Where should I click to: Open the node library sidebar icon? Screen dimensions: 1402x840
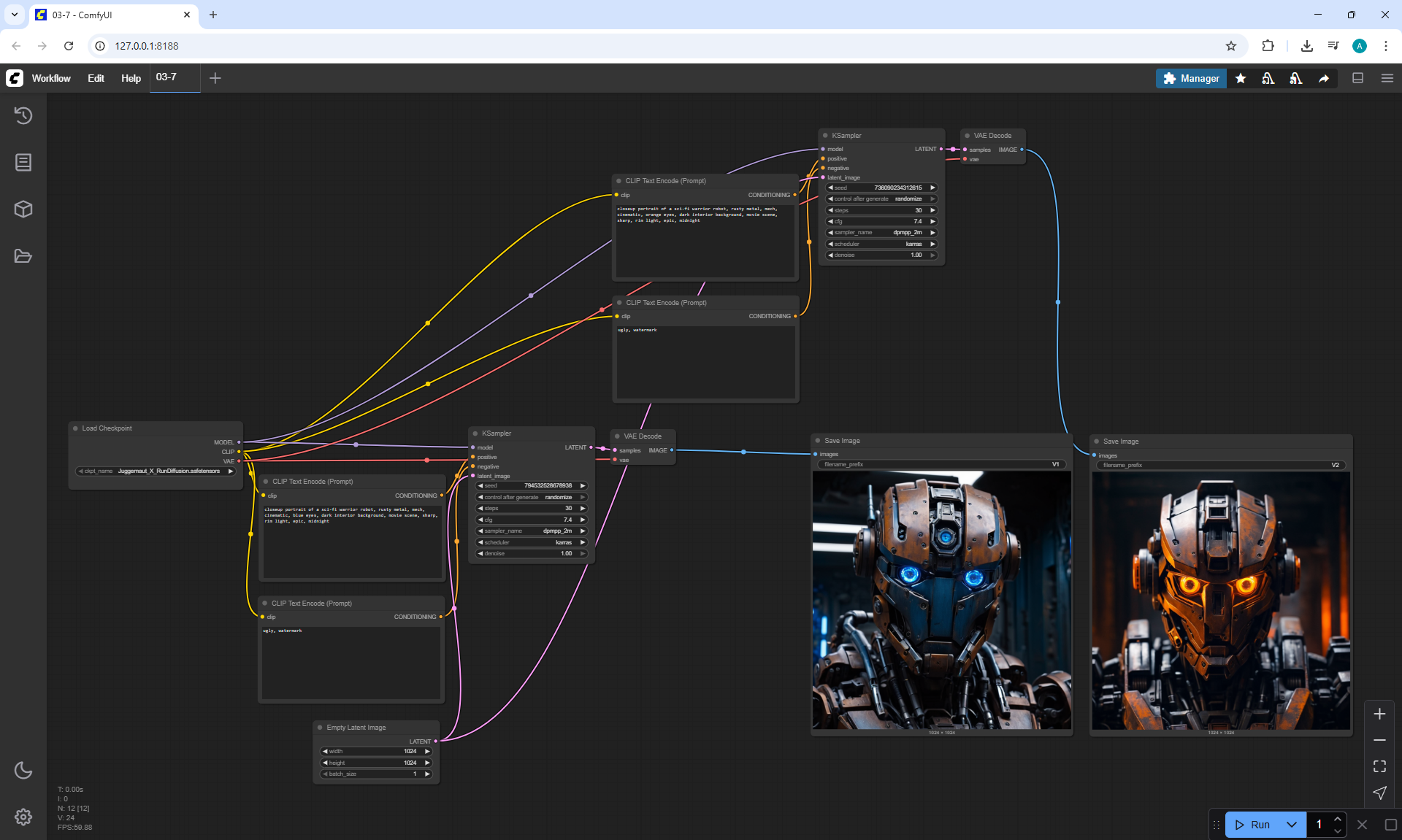pyautogui.click(x=23, y=162)
